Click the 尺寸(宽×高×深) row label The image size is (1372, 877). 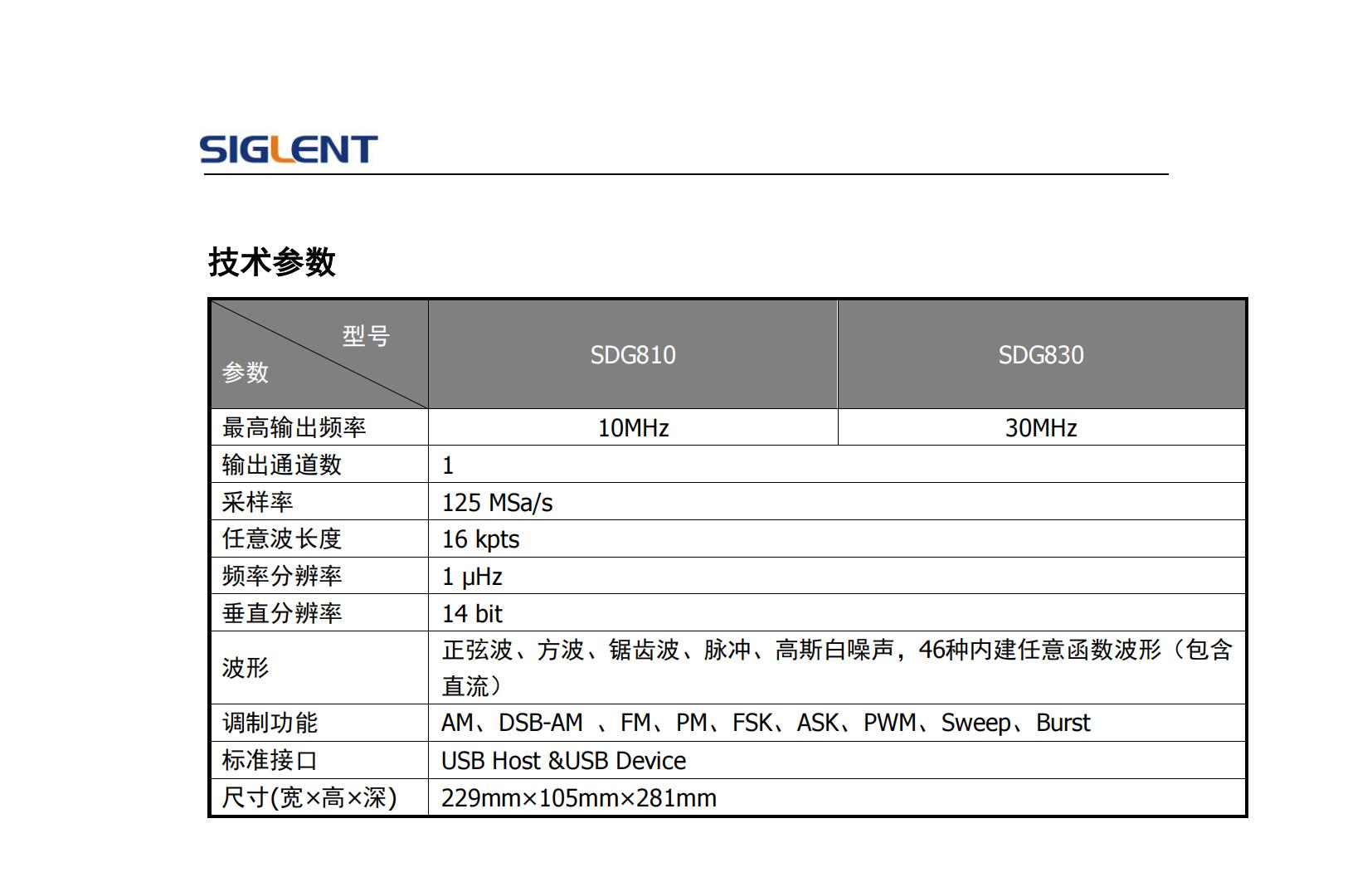coord(309,798)
